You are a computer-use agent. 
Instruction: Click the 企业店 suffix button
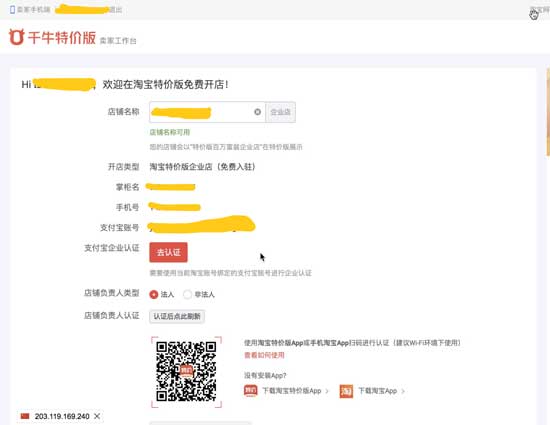click(x=281, y=112)
